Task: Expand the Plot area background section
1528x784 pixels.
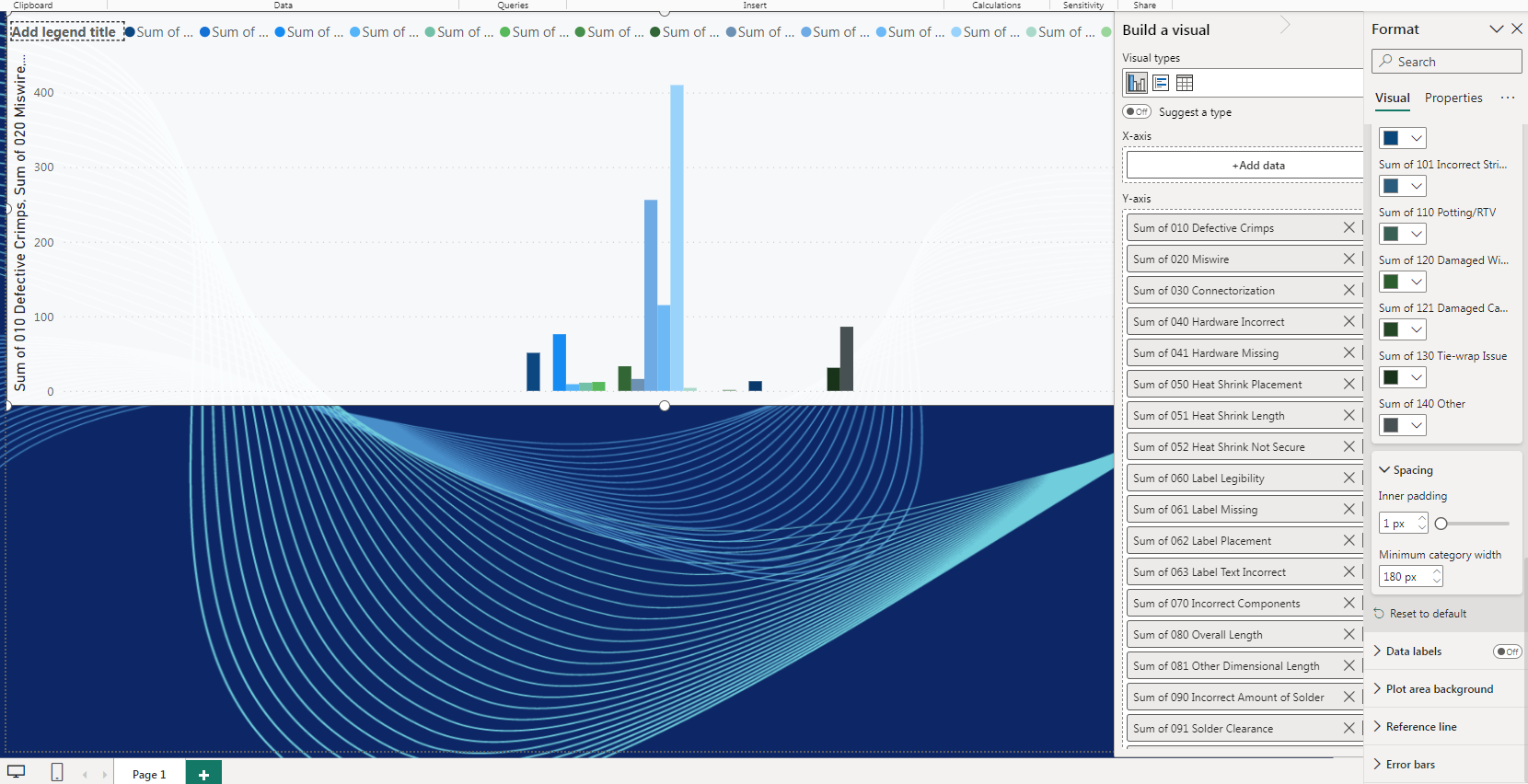Action: 1378,688
